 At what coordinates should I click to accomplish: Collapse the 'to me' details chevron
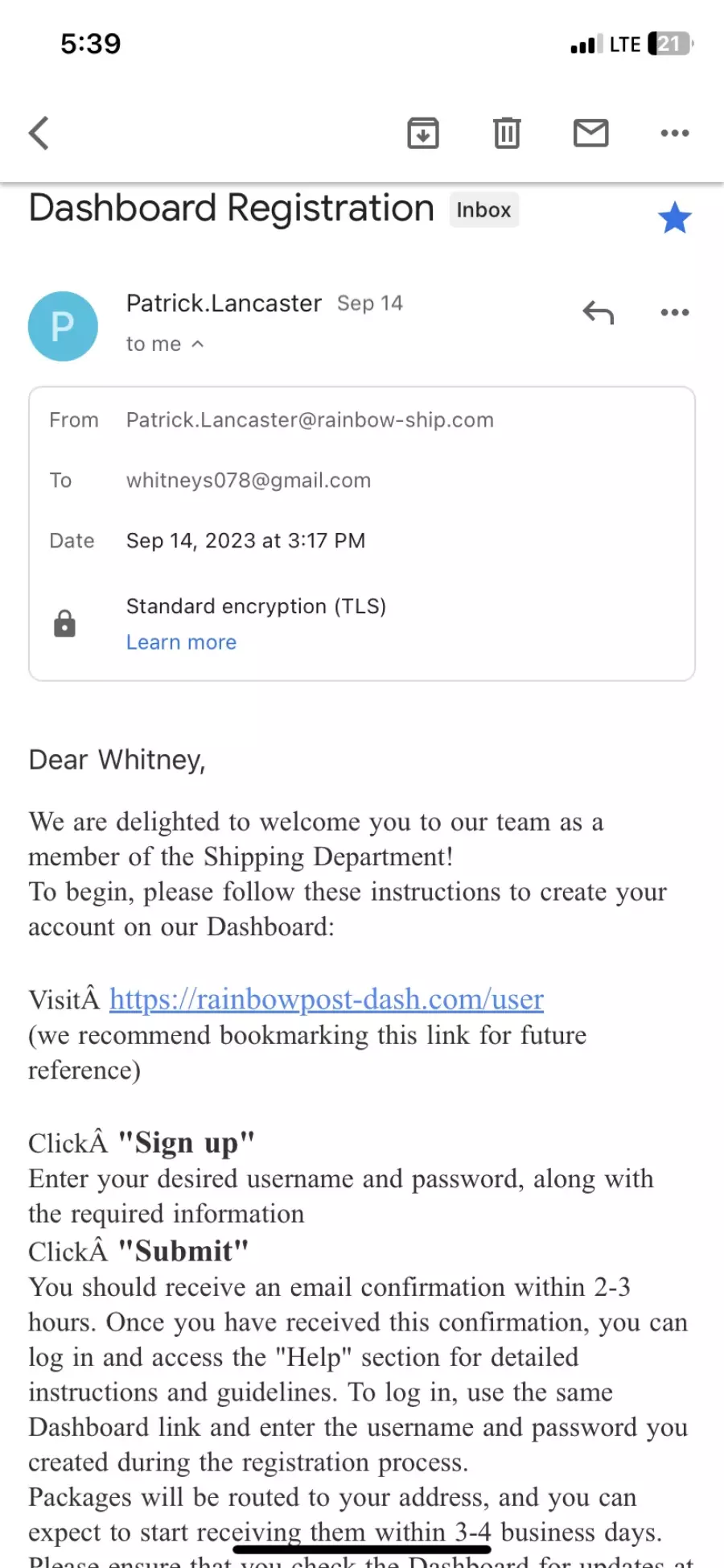[198, 345]
